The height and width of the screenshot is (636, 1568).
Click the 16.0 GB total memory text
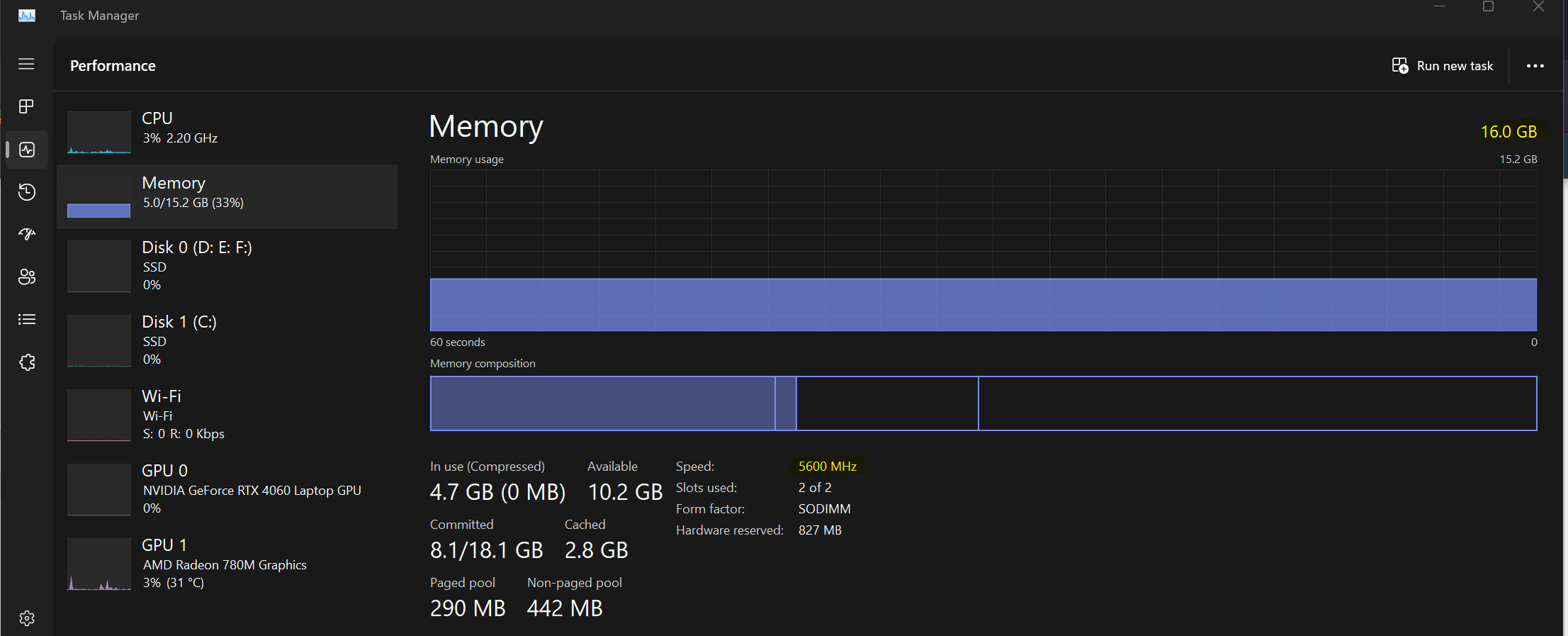[x=1508, y=132]
